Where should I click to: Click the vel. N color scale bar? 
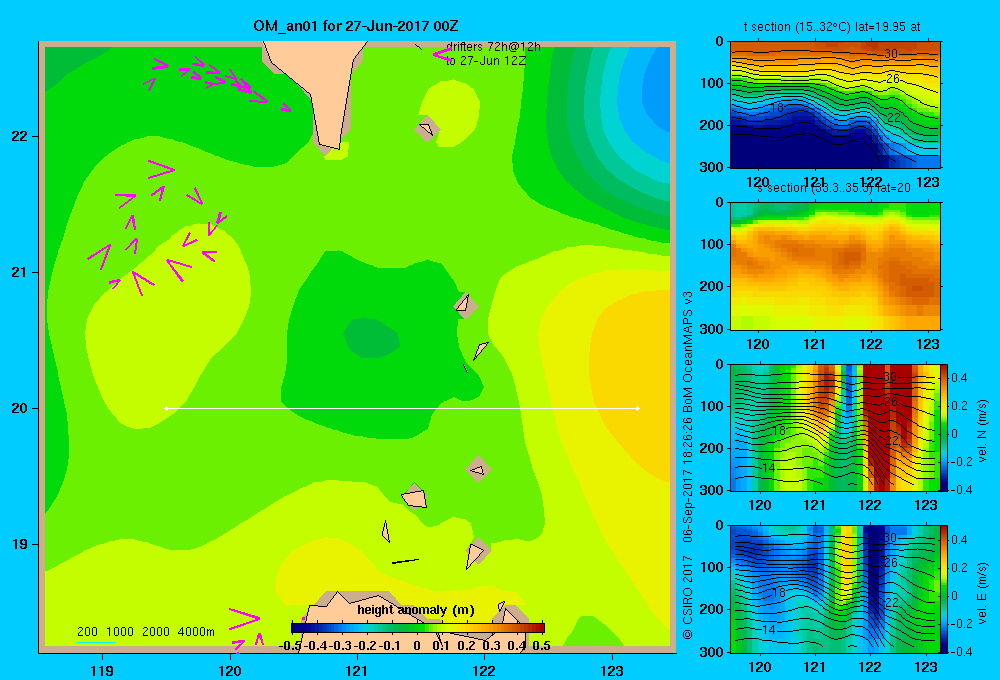pos(945,427)
